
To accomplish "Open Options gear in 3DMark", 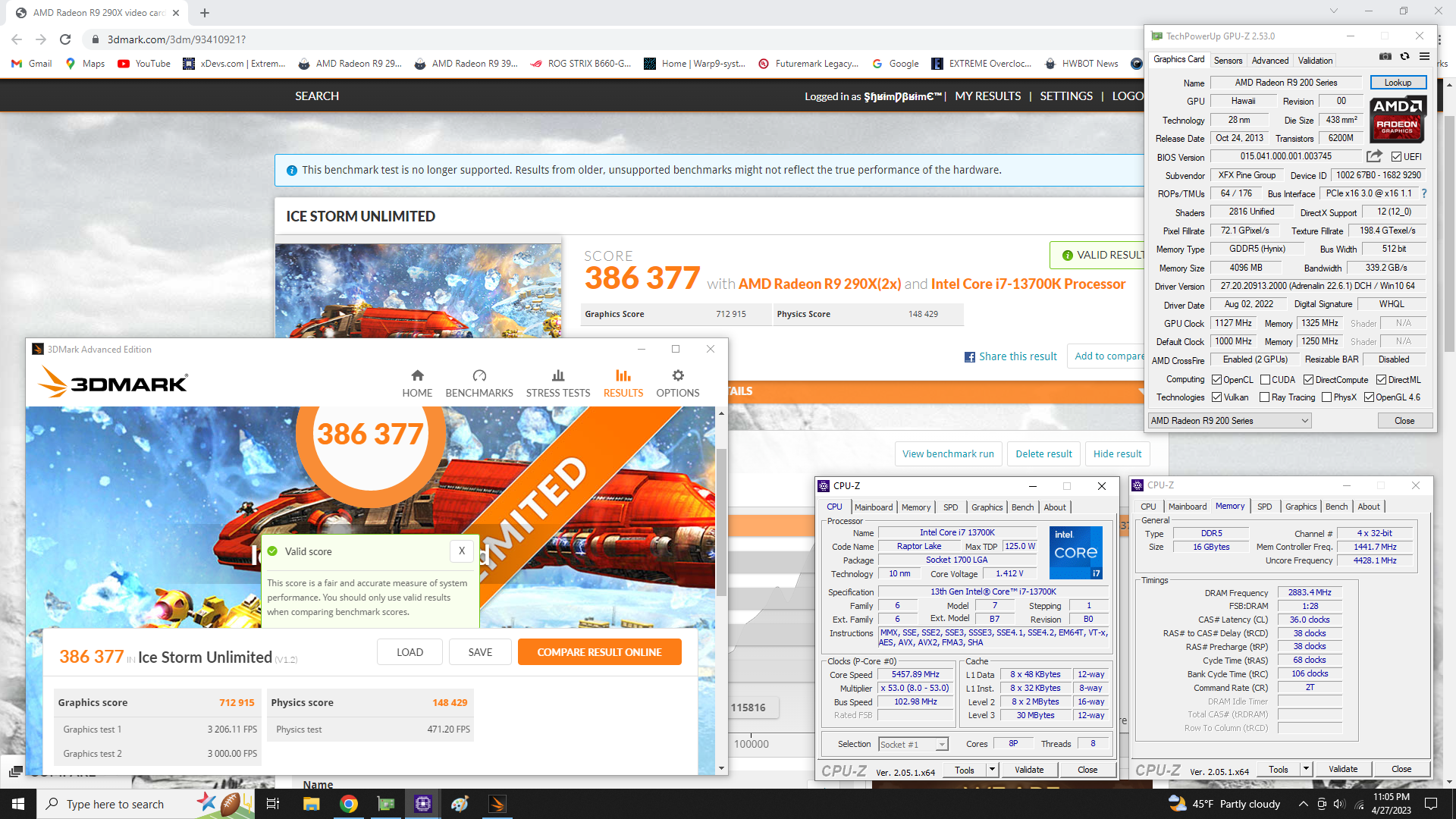I will coord(678,383).
